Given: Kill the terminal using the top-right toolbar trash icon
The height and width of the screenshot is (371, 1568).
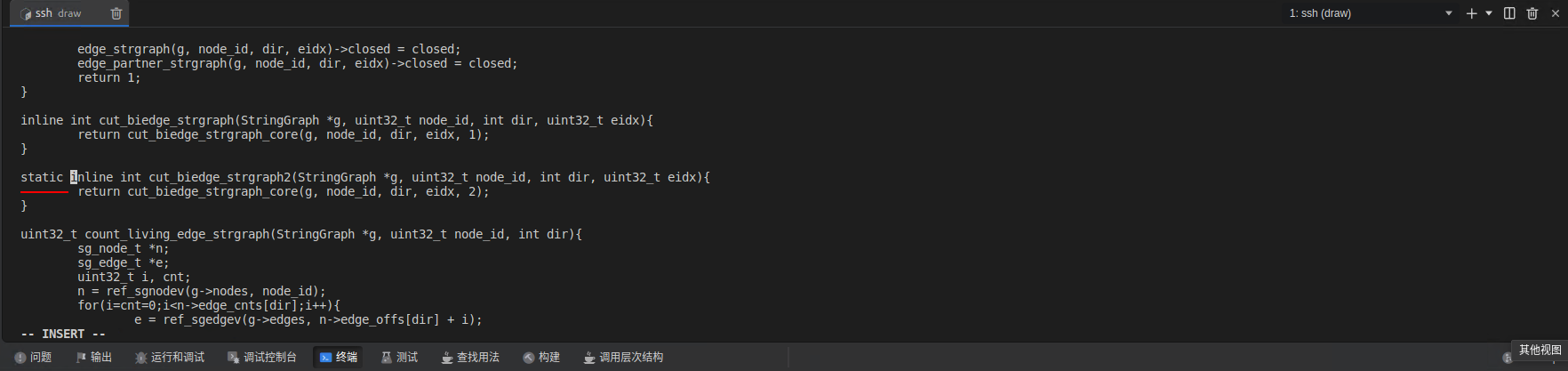Looking at the screenshot, I should (1532, 13).
